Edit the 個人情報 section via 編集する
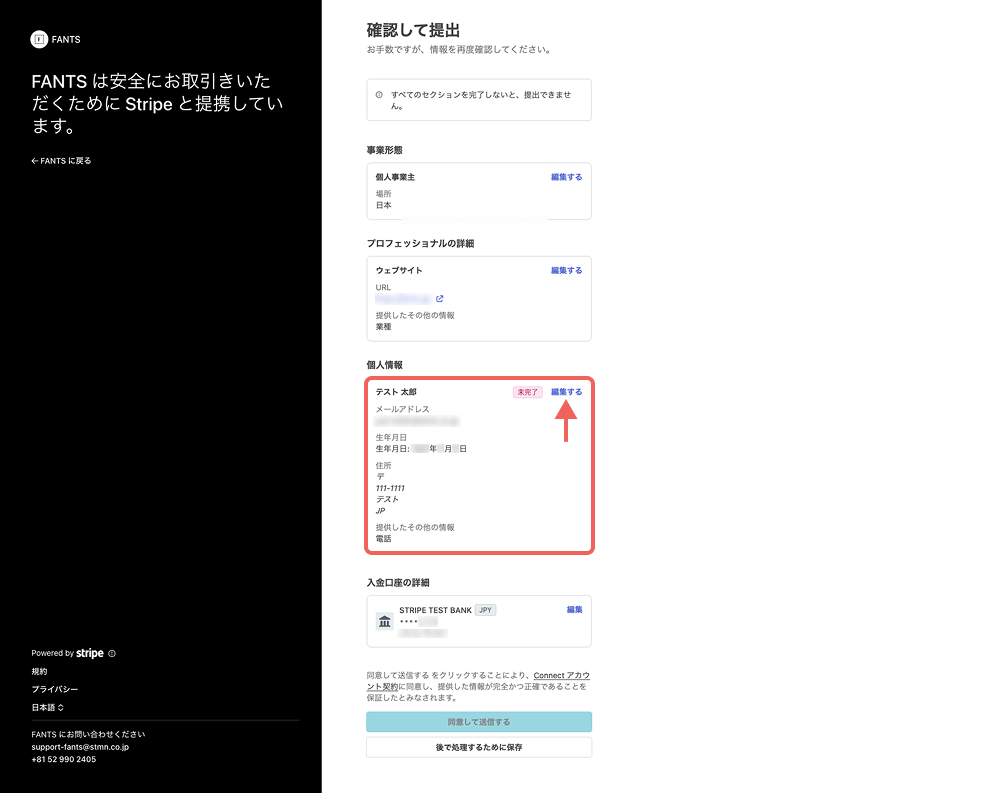This screenshot has height=793, width=982. pos(566,392)
